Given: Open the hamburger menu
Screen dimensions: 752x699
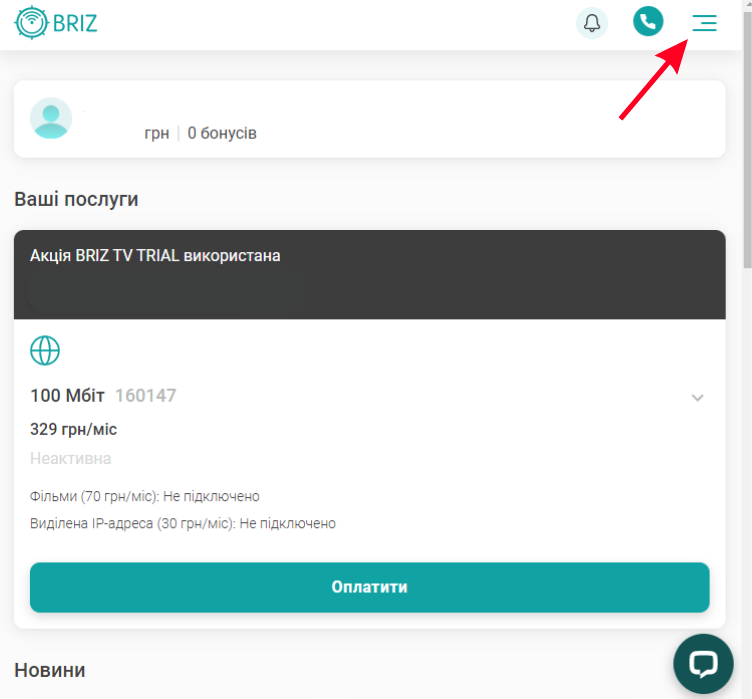Looking at the screenshot, I should tap(704, 23).
